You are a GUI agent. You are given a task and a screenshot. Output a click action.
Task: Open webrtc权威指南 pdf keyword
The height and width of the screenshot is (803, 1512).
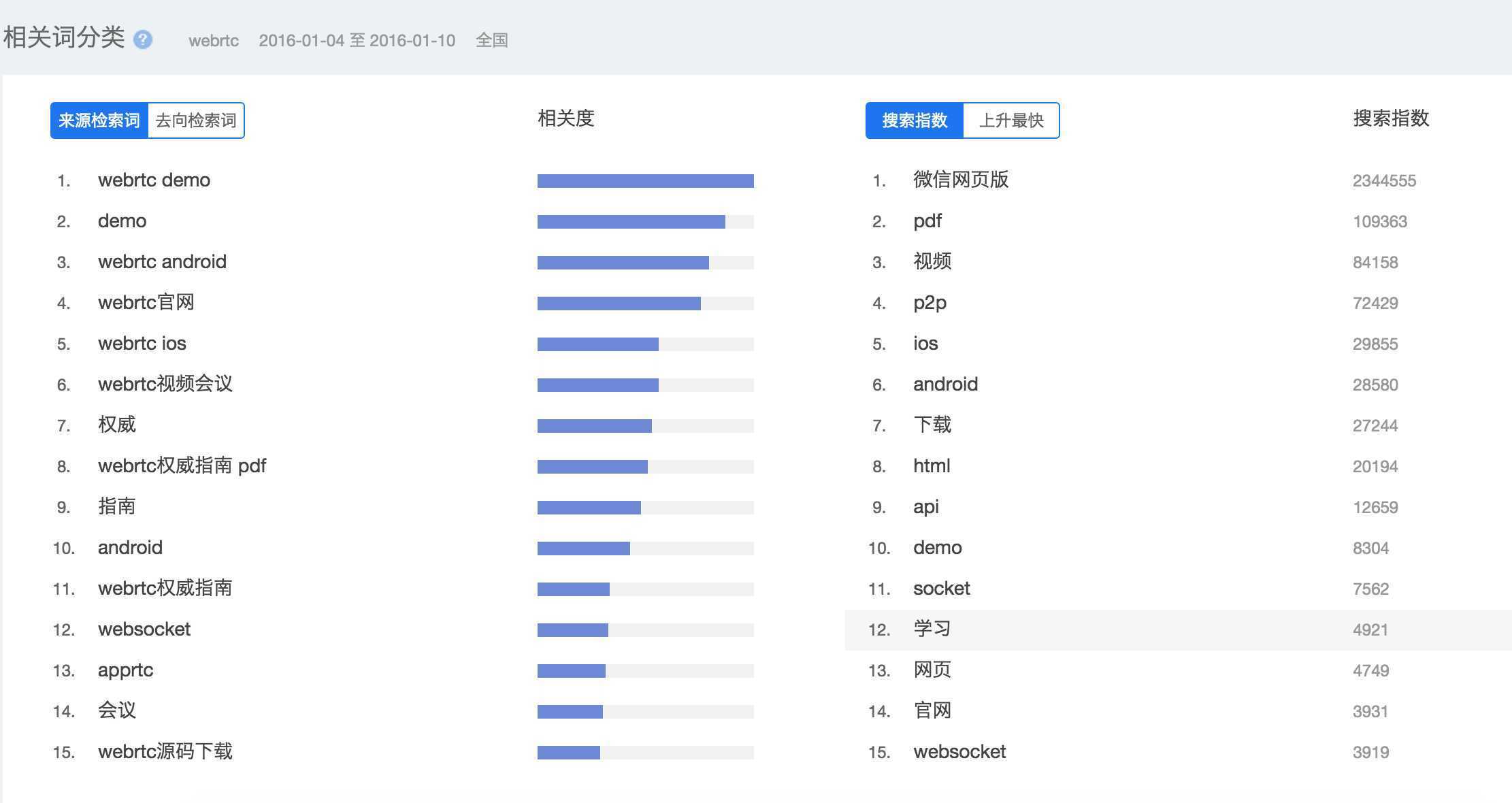tap(182, 466)
